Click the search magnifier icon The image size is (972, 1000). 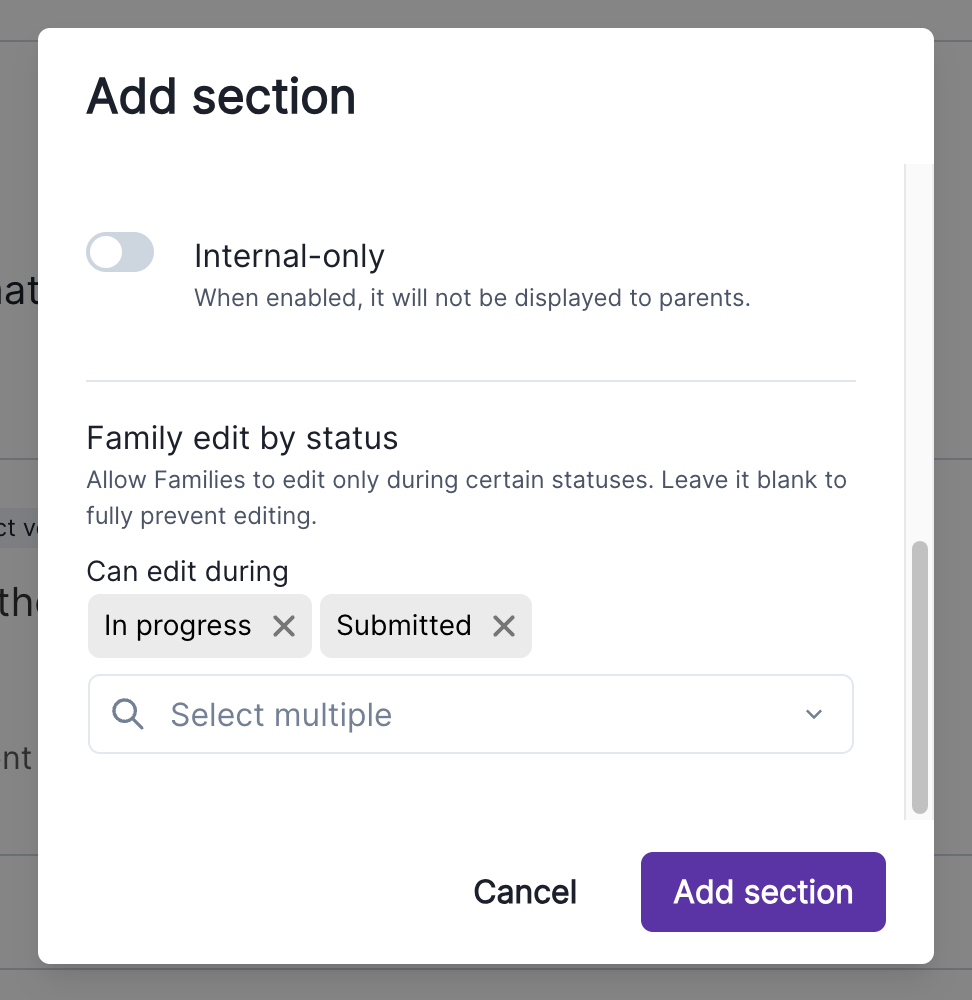tap(128, 714)
